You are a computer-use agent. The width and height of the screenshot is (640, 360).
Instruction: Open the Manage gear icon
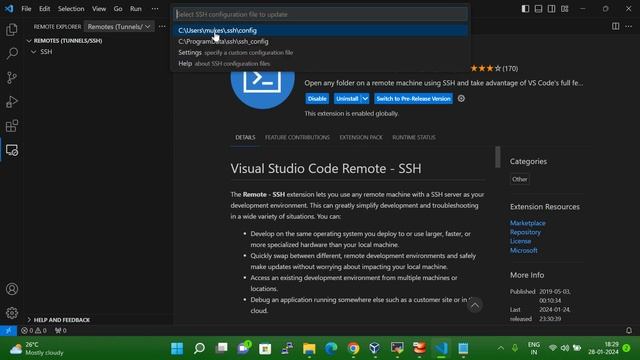(12, 313)
